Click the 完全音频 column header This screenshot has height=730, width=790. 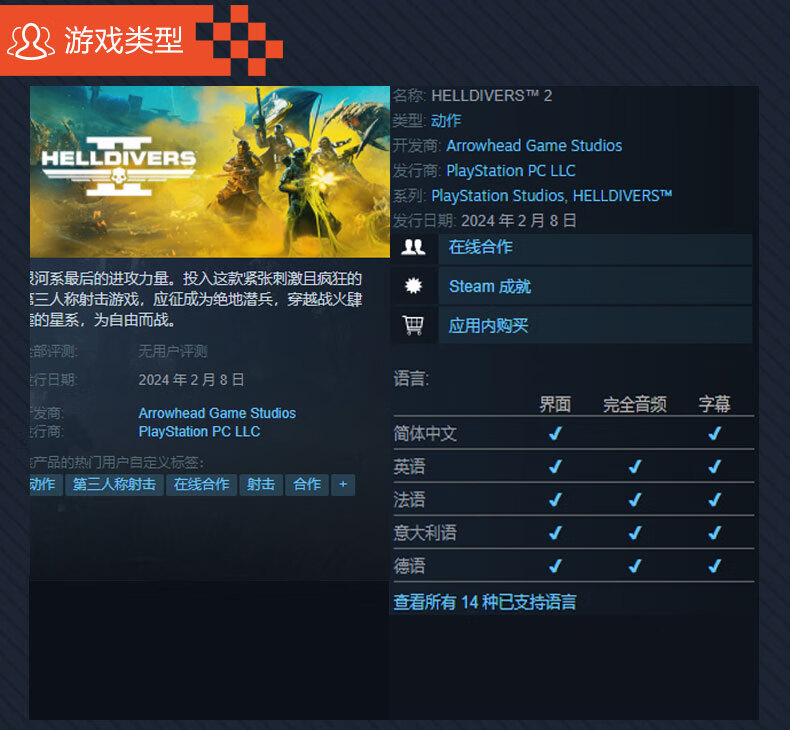coord(635,404)
